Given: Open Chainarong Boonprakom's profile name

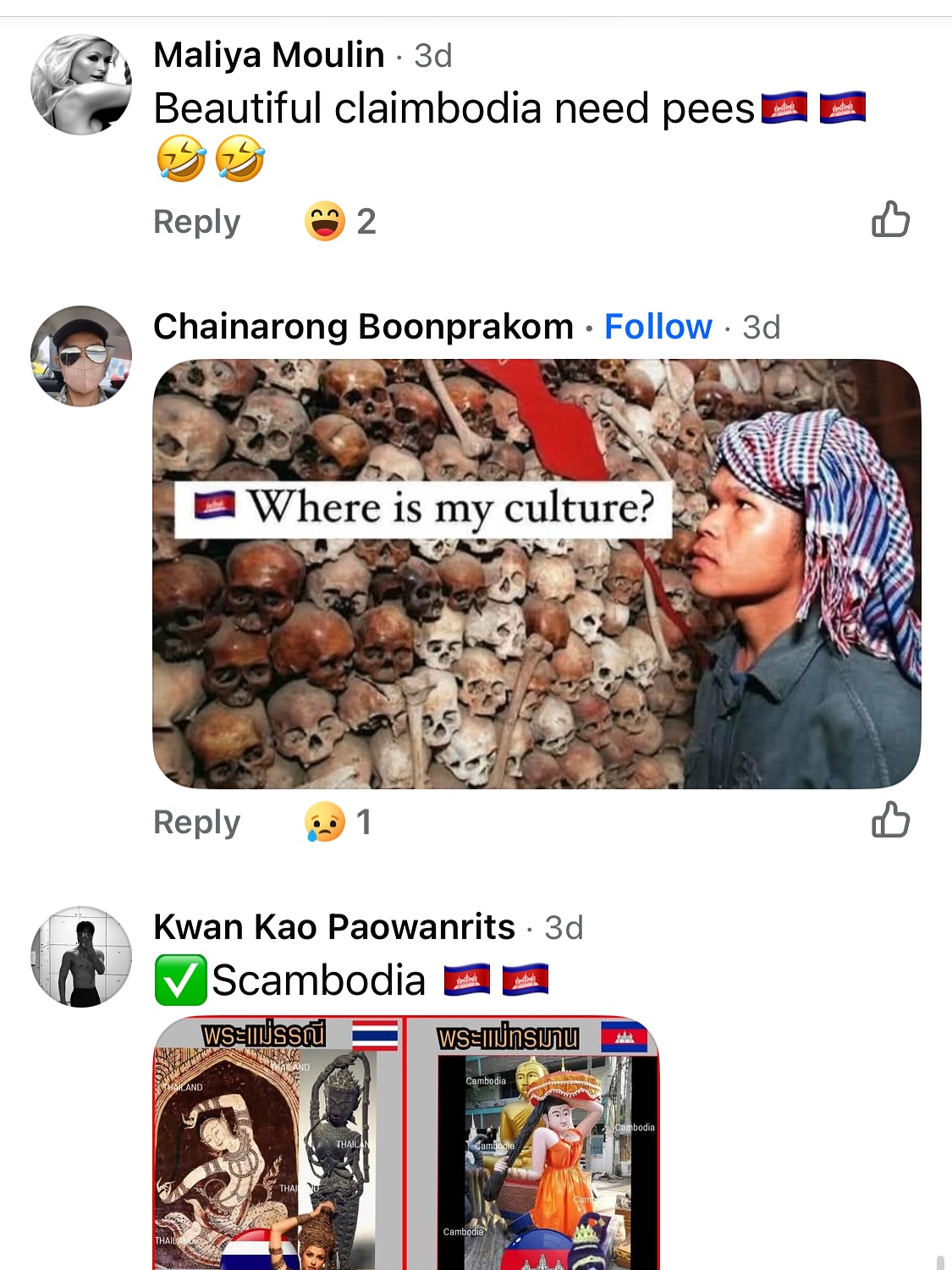Looking at the screenshot, I should pyautogui.click(x=363, y=327).
